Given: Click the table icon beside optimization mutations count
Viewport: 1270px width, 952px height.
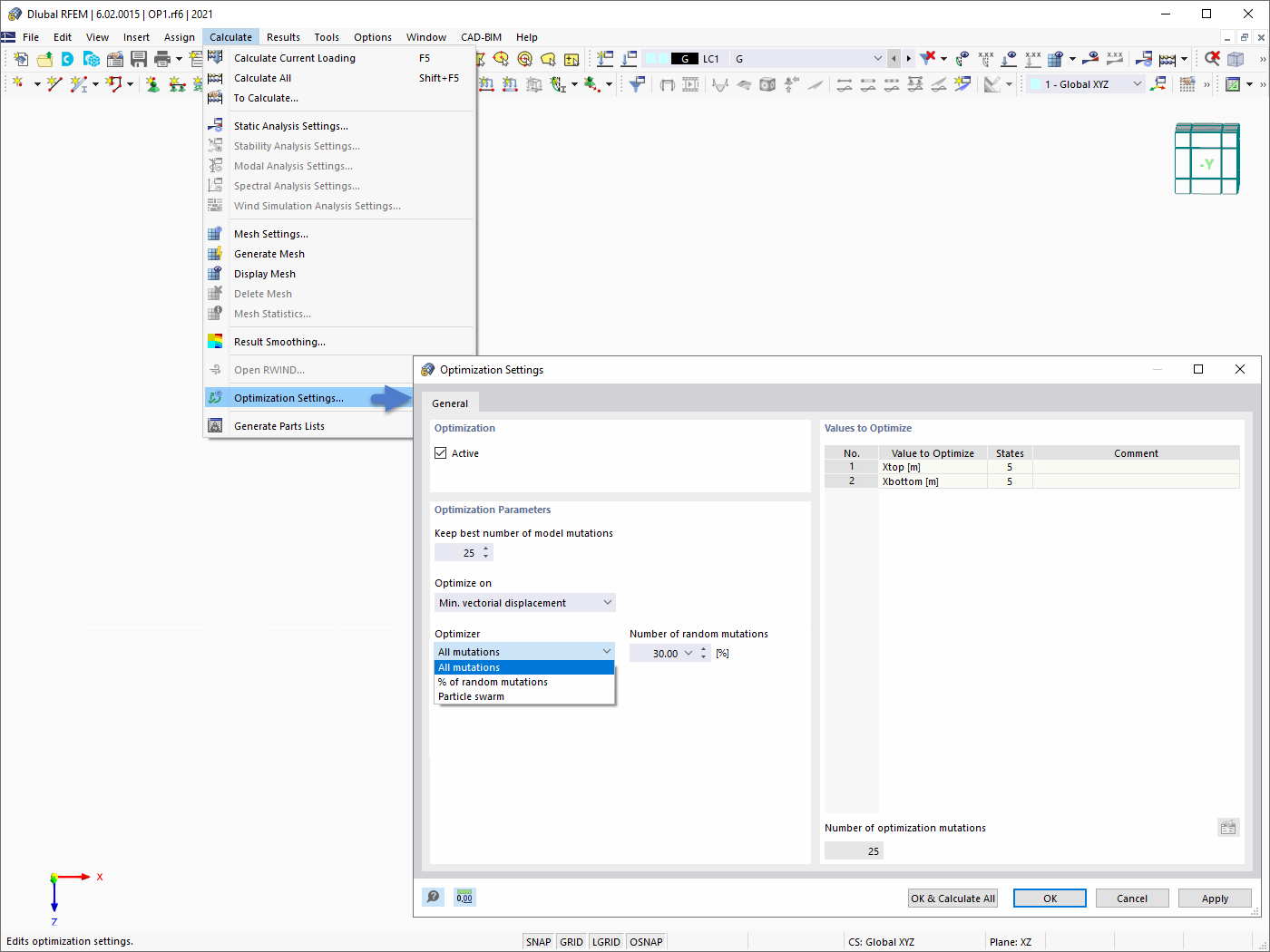Looking at the screenshot, I should pos(1228,828).
